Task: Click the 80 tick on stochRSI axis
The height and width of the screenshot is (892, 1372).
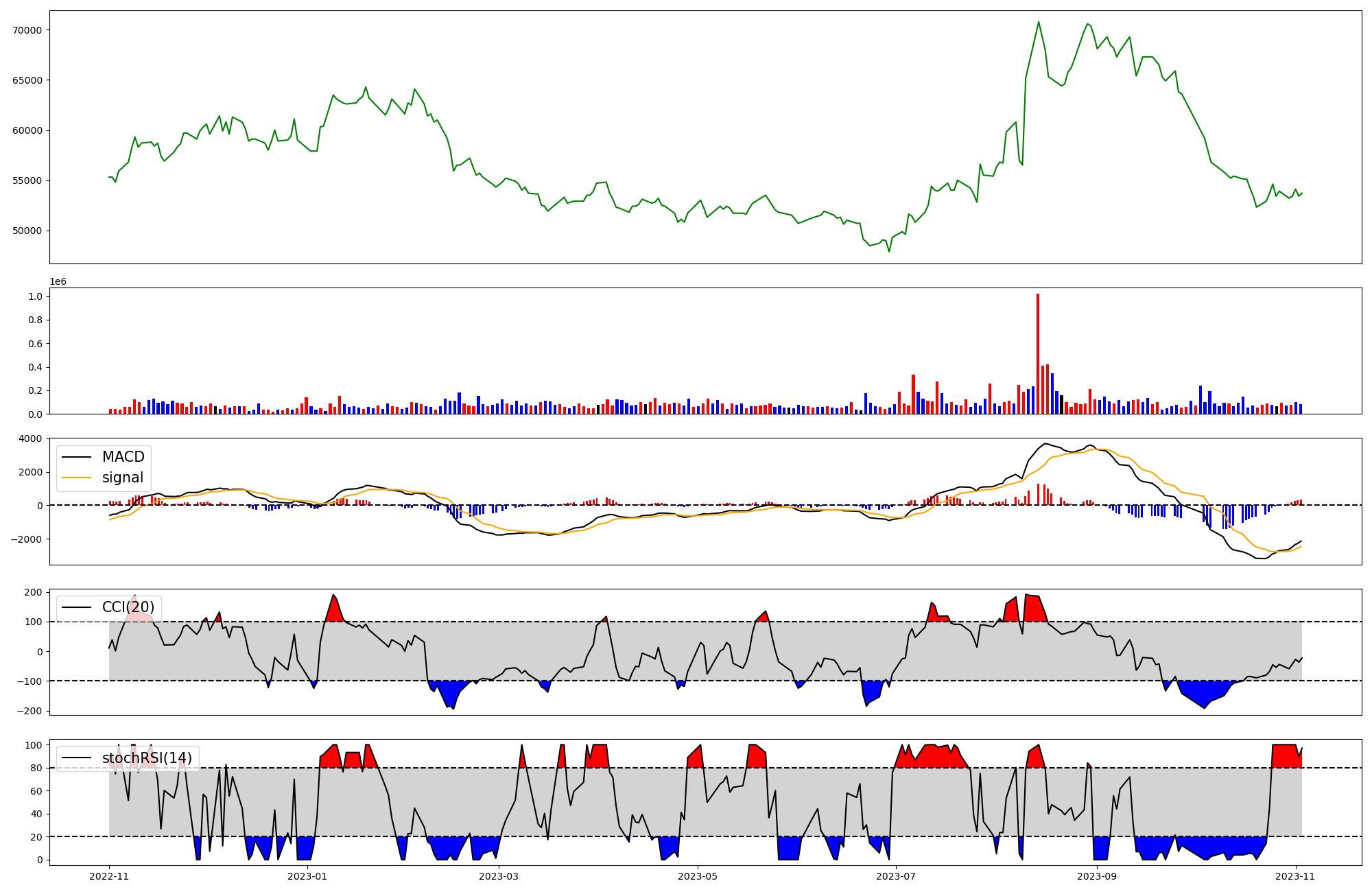Action: pos(36,768)
